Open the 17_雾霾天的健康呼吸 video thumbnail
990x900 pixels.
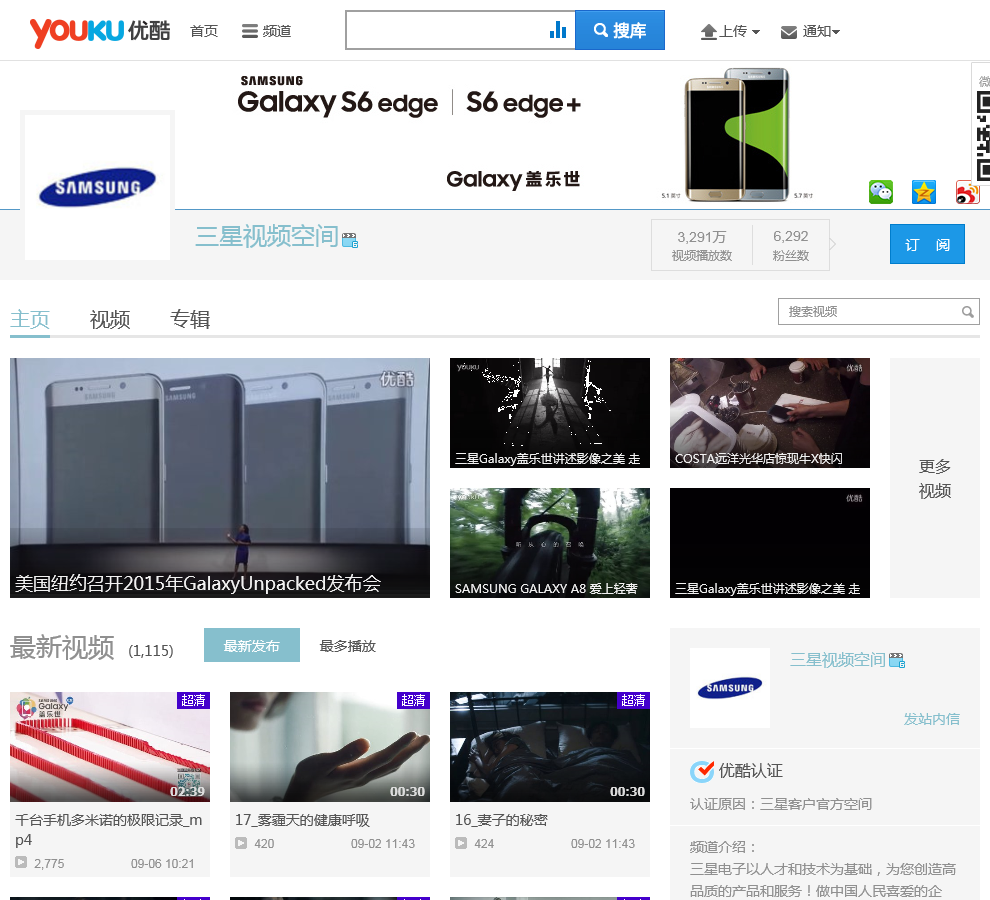[x=330, y=747]
